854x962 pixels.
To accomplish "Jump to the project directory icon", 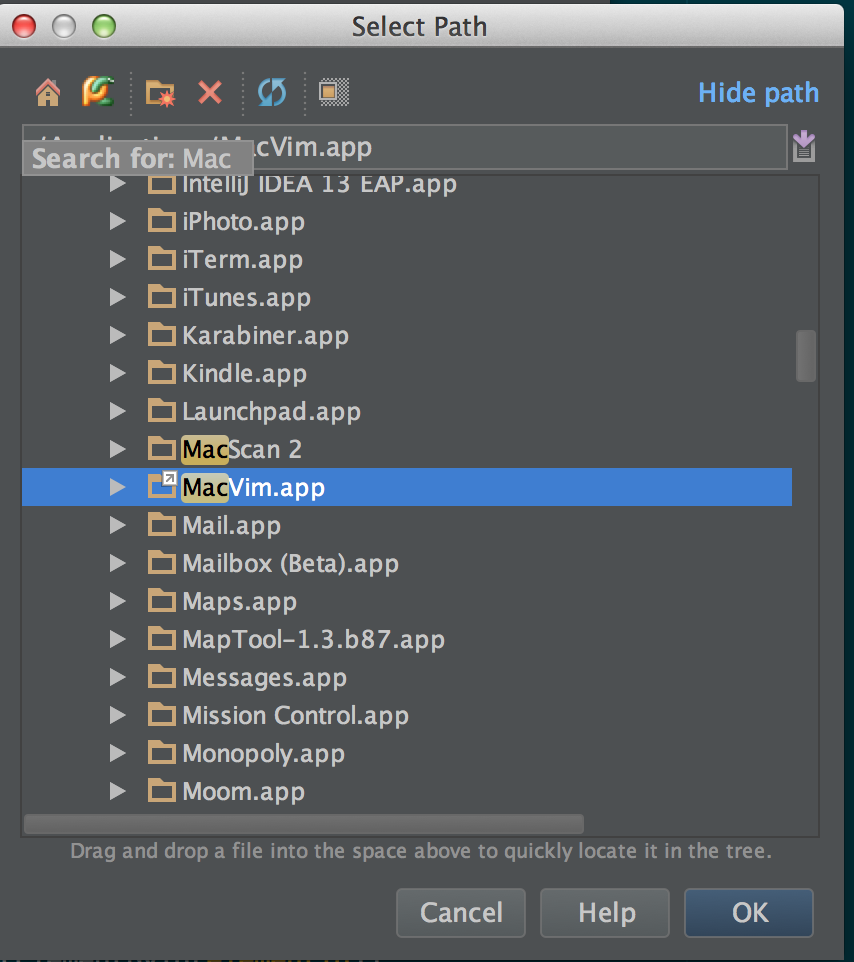I will (x=98, y=91).
